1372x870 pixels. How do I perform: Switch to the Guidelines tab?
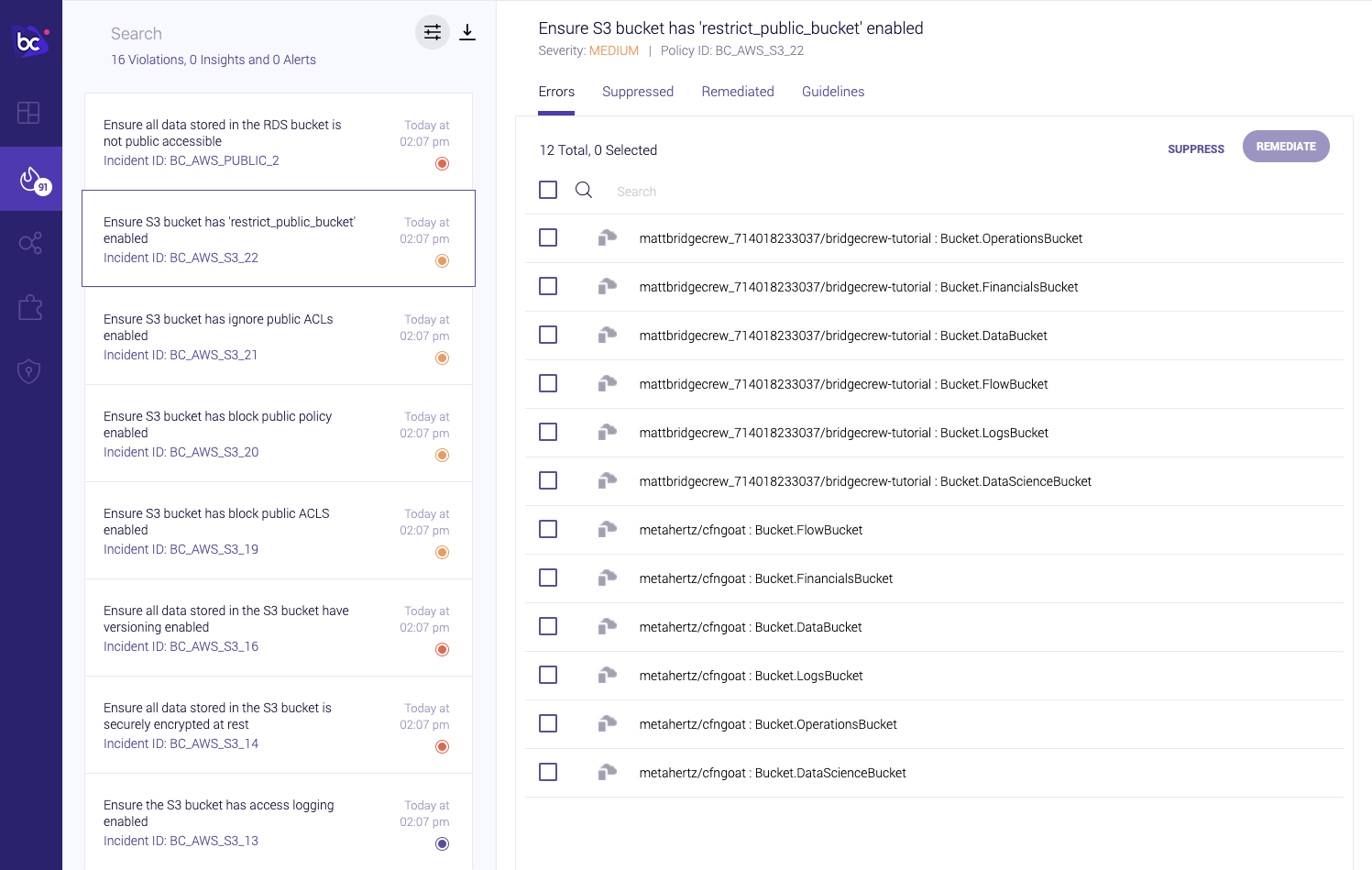(x=833, y=92)
